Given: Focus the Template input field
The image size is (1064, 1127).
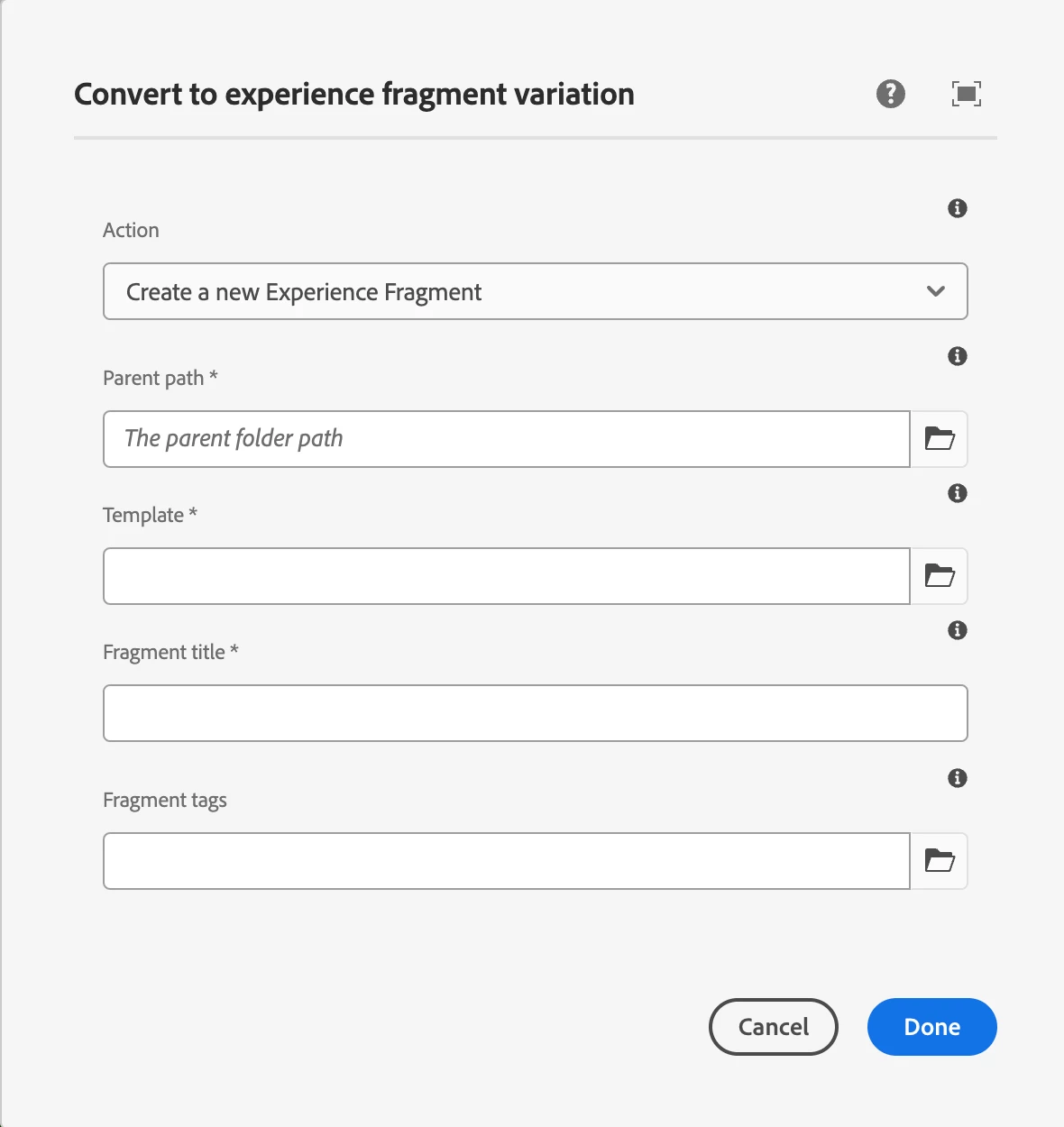Looking at the screenshot, I should click(506, 576).
